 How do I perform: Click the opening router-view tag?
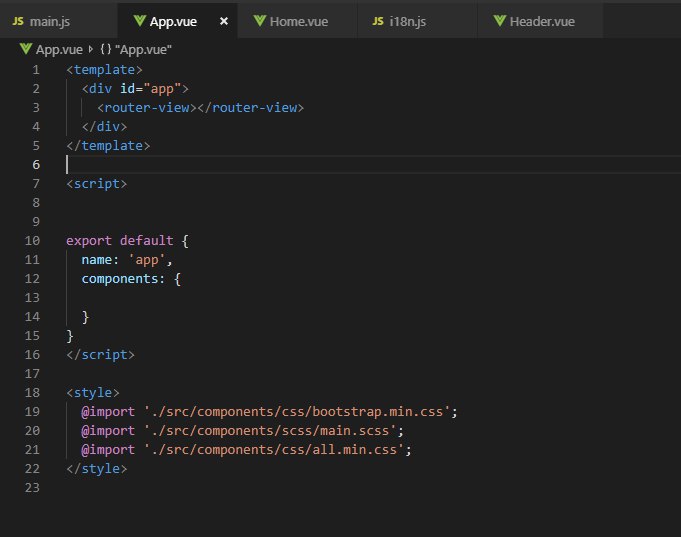[147, 108]
